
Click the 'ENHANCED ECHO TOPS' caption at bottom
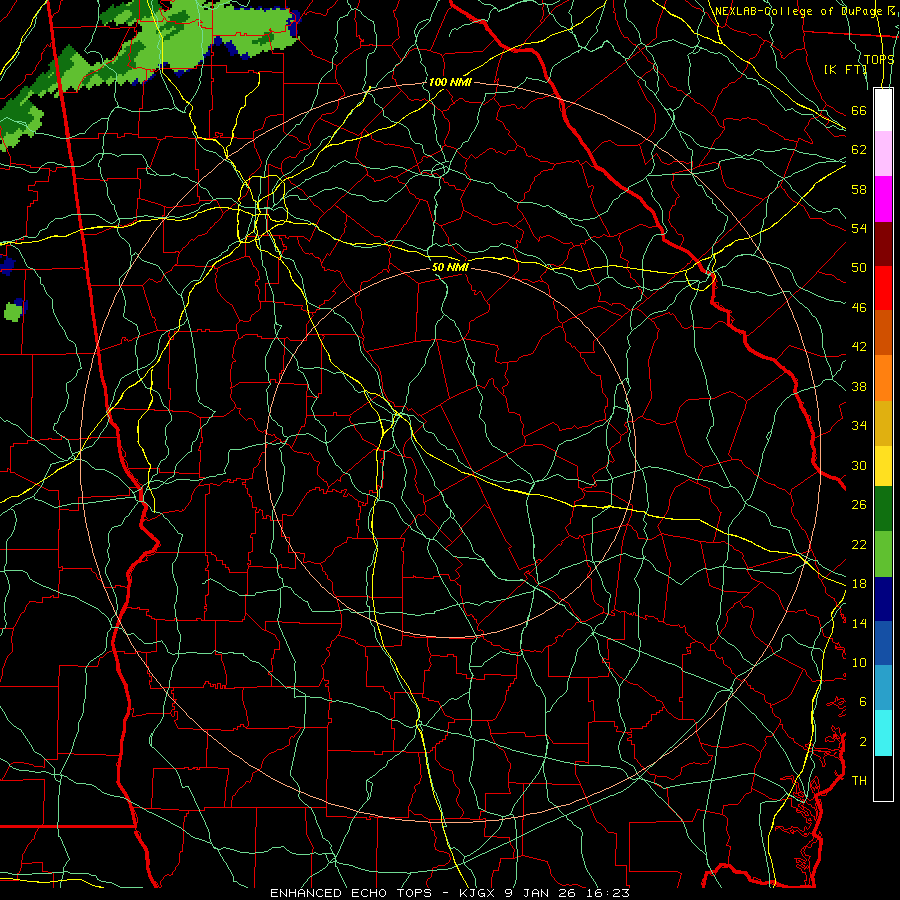[353, 893]
